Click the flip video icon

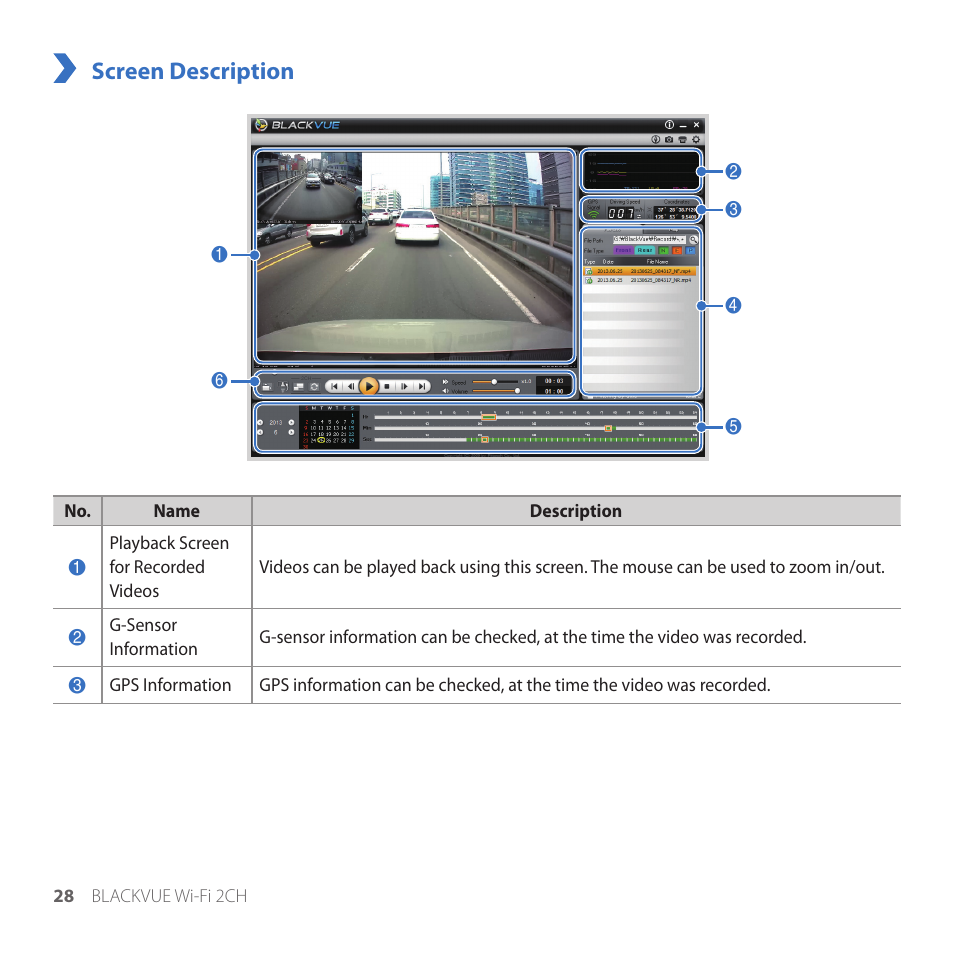click(284, 387)
